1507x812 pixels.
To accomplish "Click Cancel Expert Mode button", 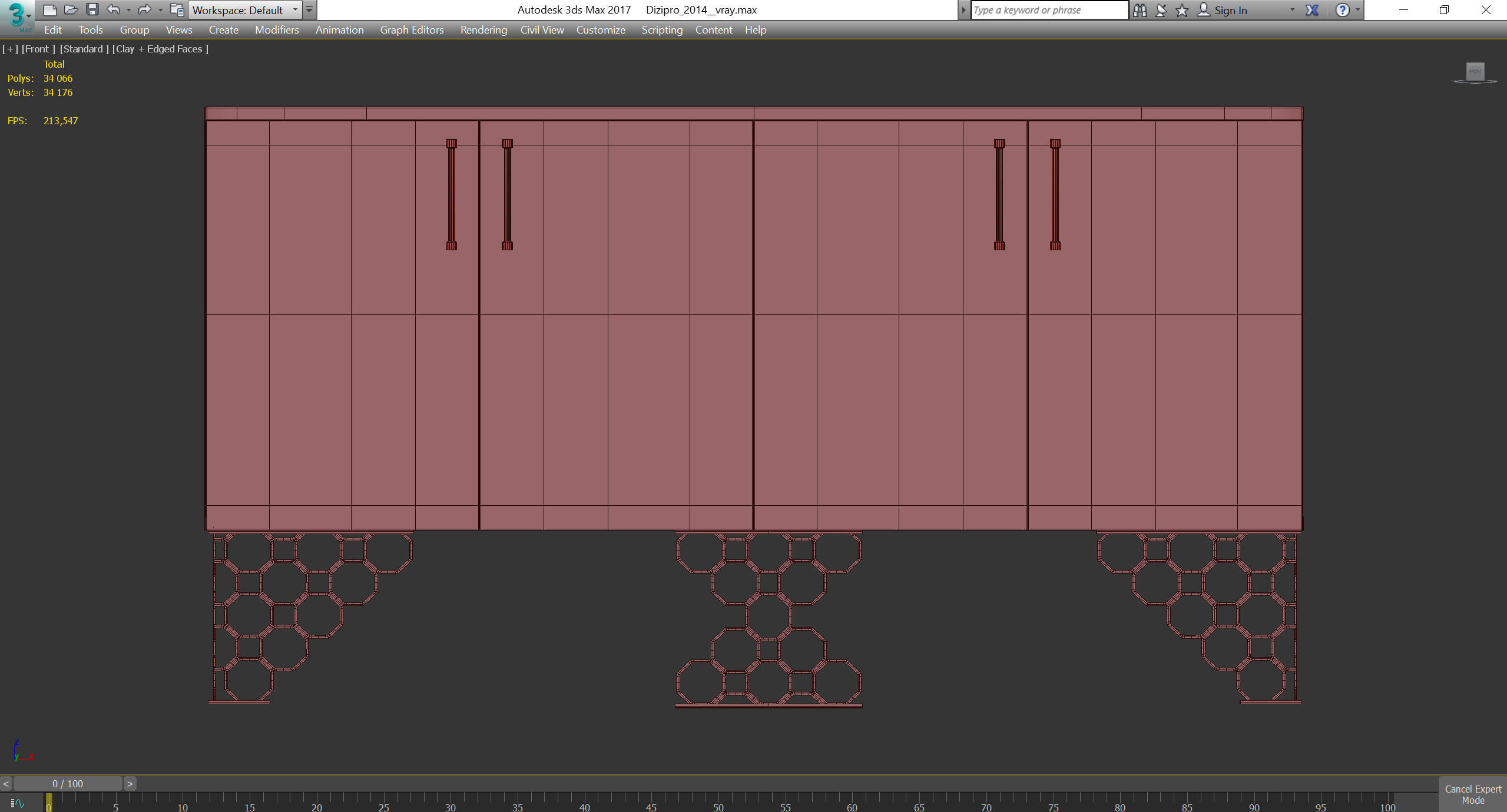I will tap(1472, 794).
